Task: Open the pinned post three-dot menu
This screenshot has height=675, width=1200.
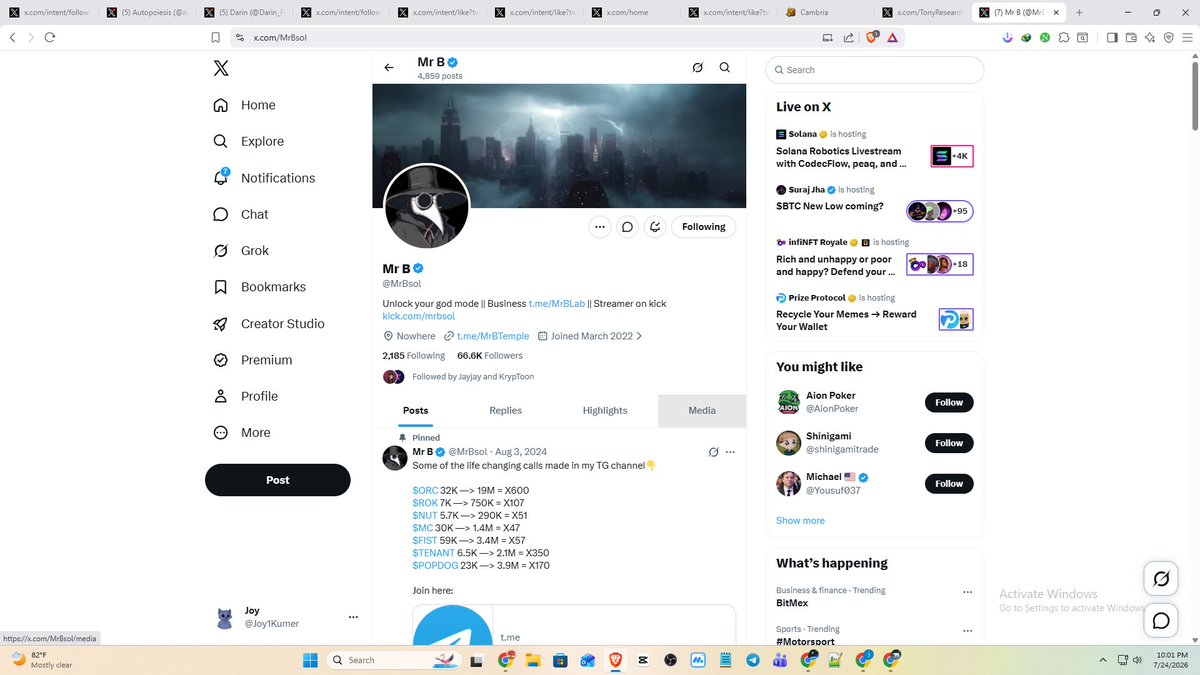Action: point(731,452)
